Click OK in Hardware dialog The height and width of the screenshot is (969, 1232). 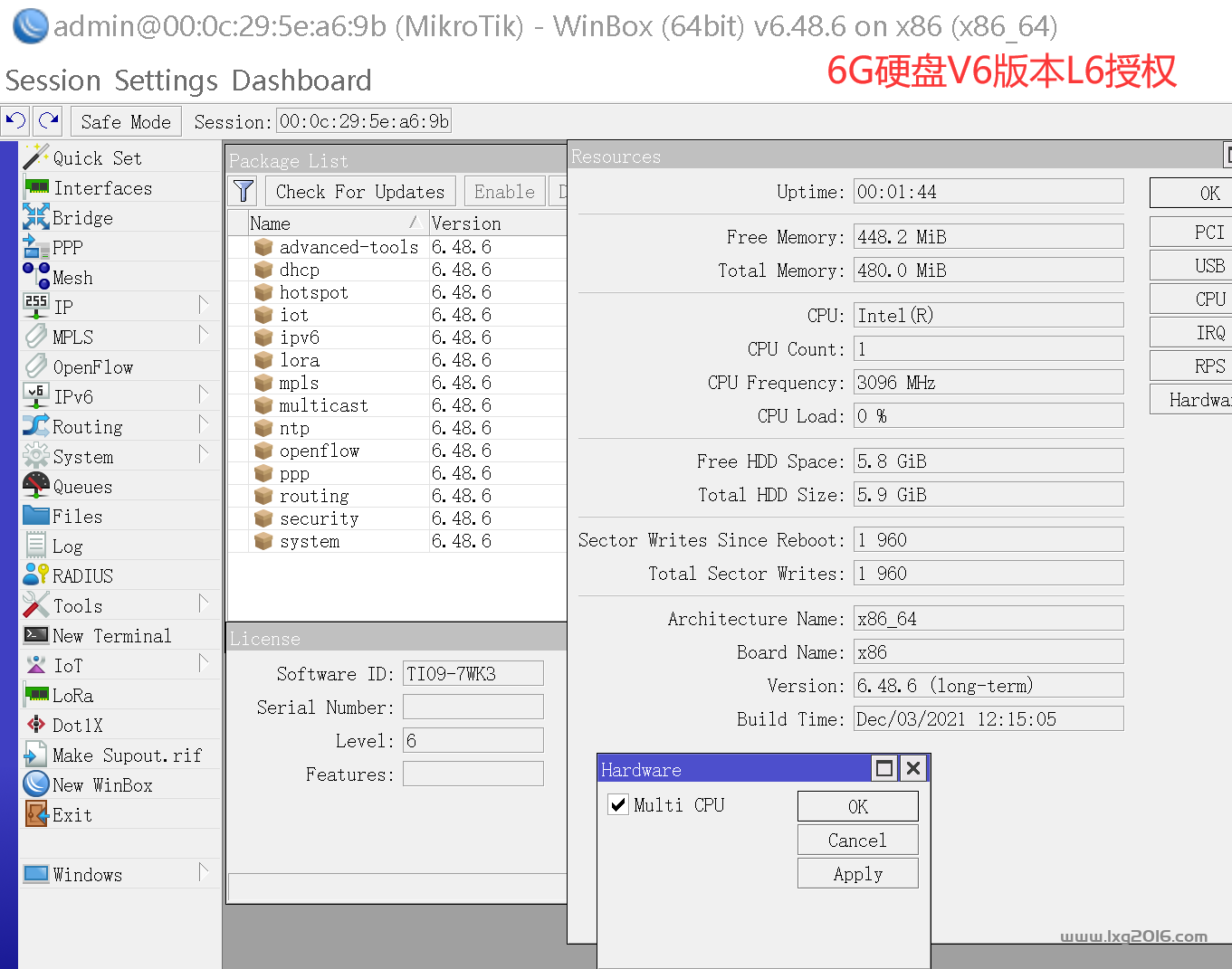click(858, 806)
